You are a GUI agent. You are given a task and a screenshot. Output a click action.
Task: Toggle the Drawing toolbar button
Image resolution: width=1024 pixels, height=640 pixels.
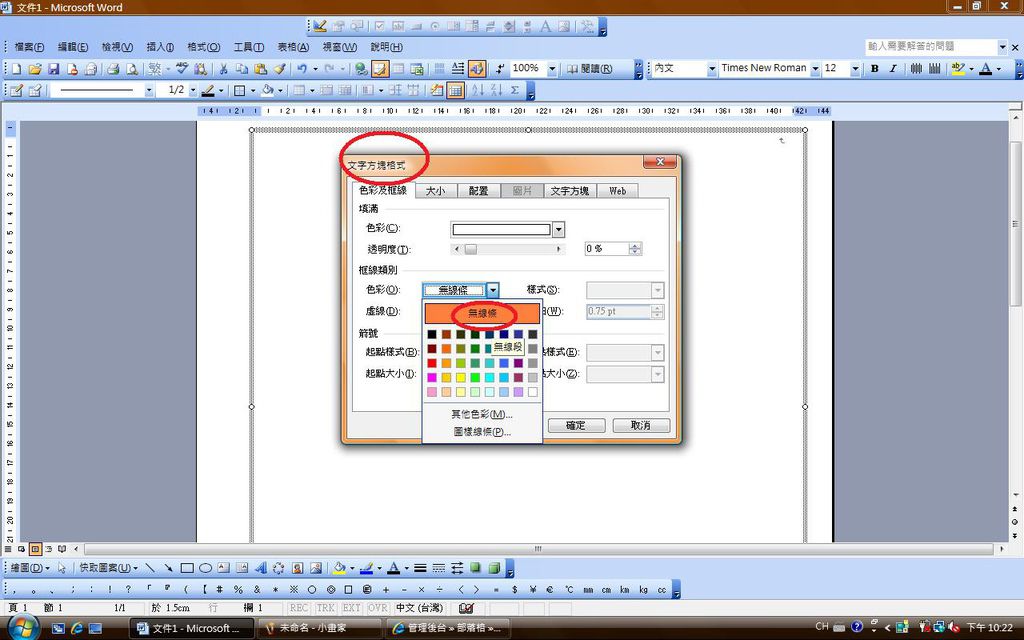pyautogui.click(x=477, y=69)
